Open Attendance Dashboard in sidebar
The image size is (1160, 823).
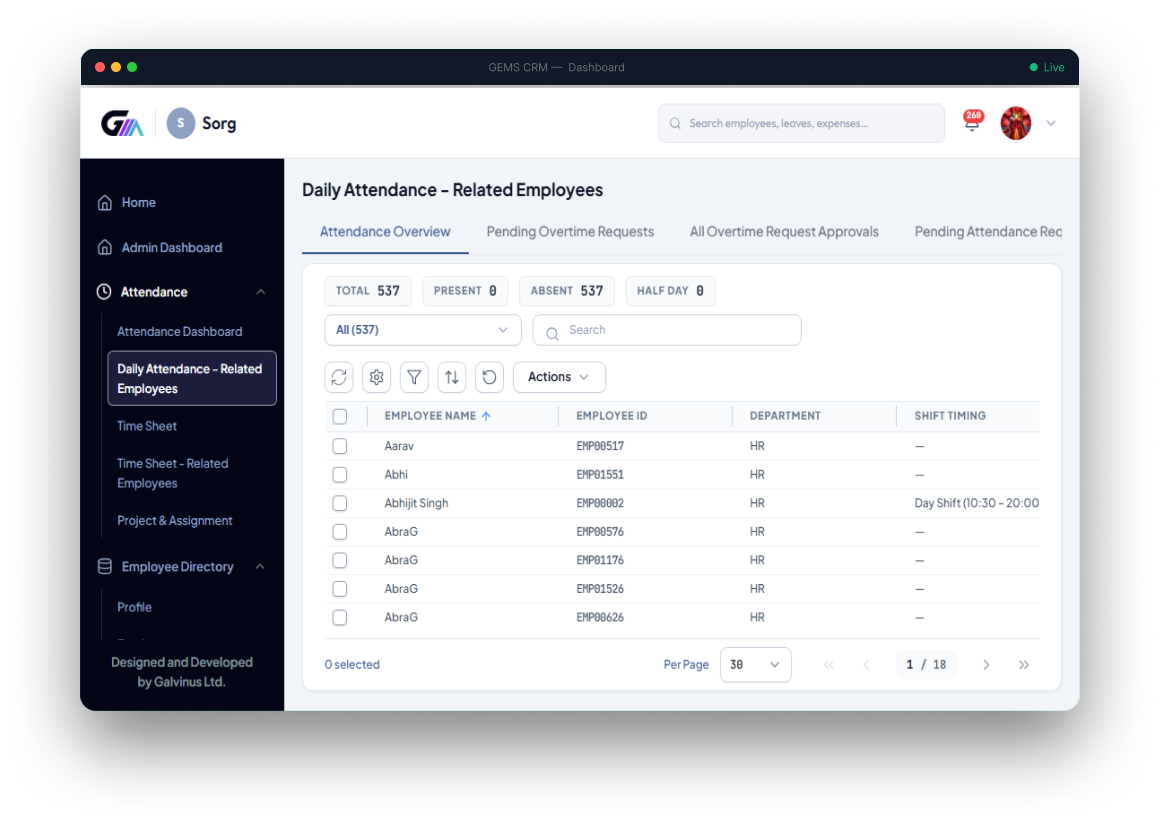[180, 332]
